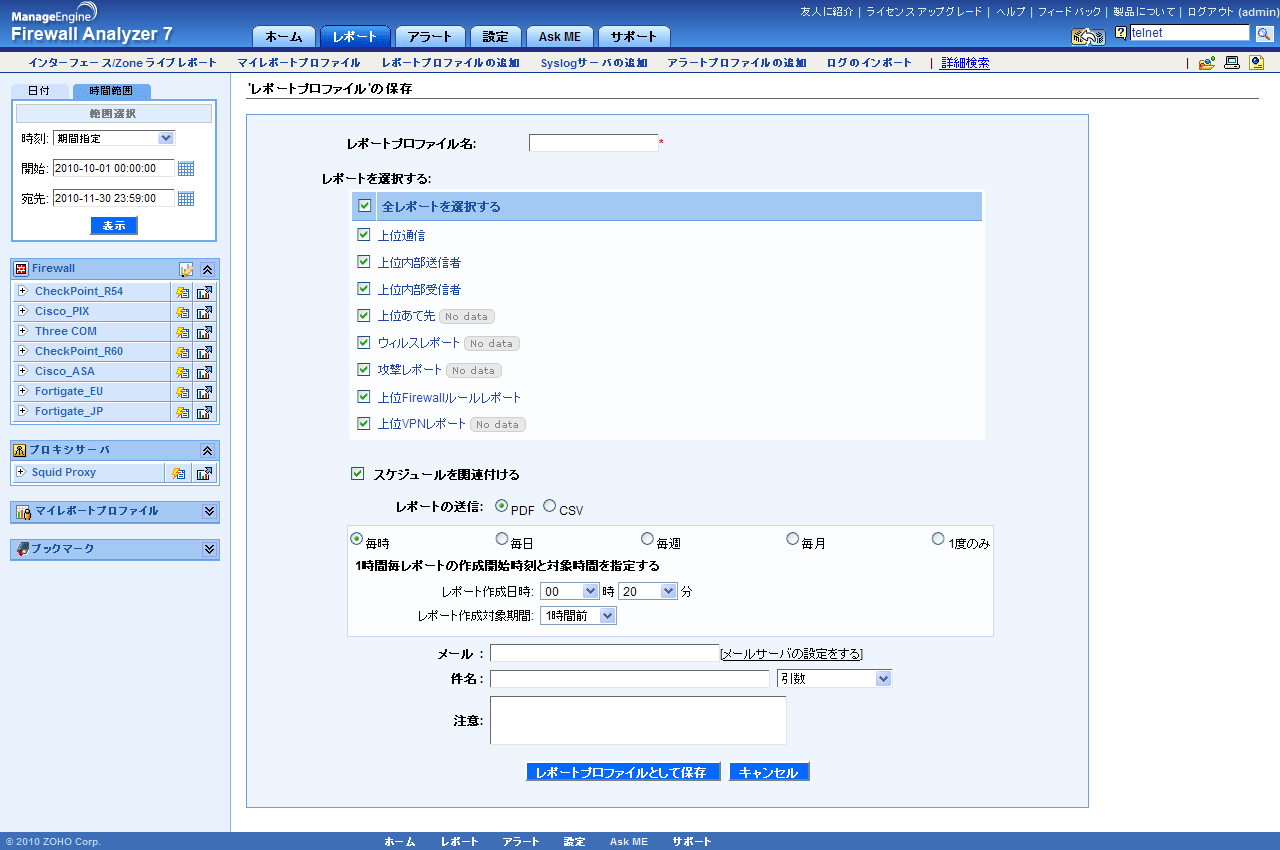Click the lightning icon for Cisco_ASA
Image resolution: width=1280 pixels, height=850 pixels.
point(182,373)
